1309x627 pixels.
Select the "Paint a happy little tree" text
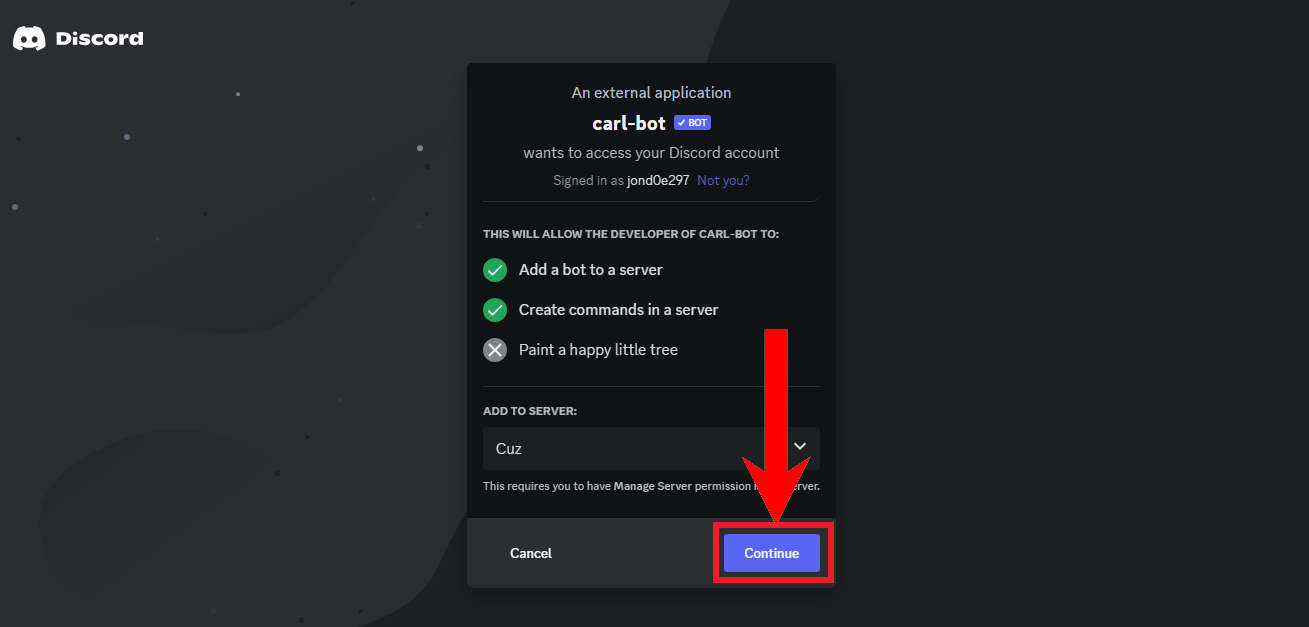[x=598, y=350]
